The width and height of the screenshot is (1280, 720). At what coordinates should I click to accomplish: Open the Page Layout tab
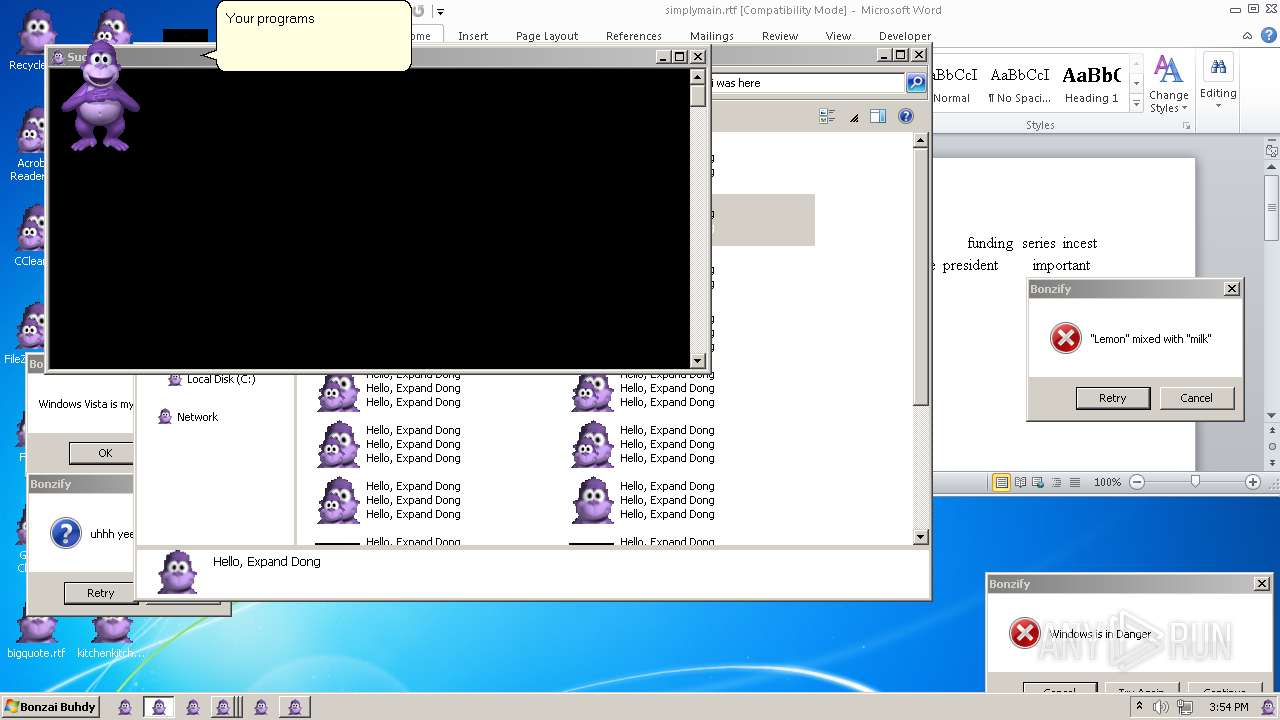[x=547, y=36]
